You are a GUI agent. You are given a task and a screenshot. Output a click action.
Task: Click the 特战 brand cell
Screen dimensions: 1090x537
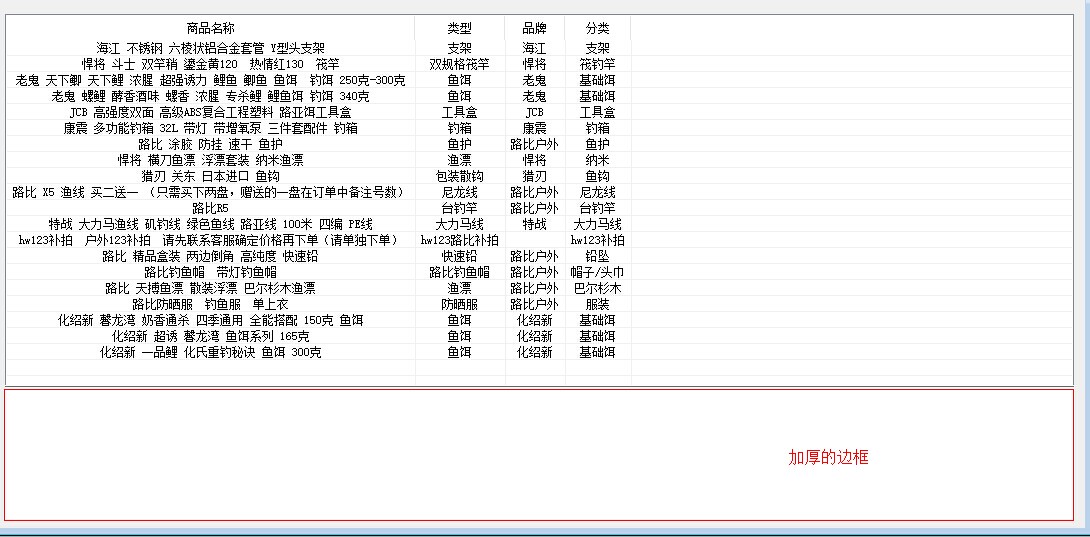coord(535,224)
